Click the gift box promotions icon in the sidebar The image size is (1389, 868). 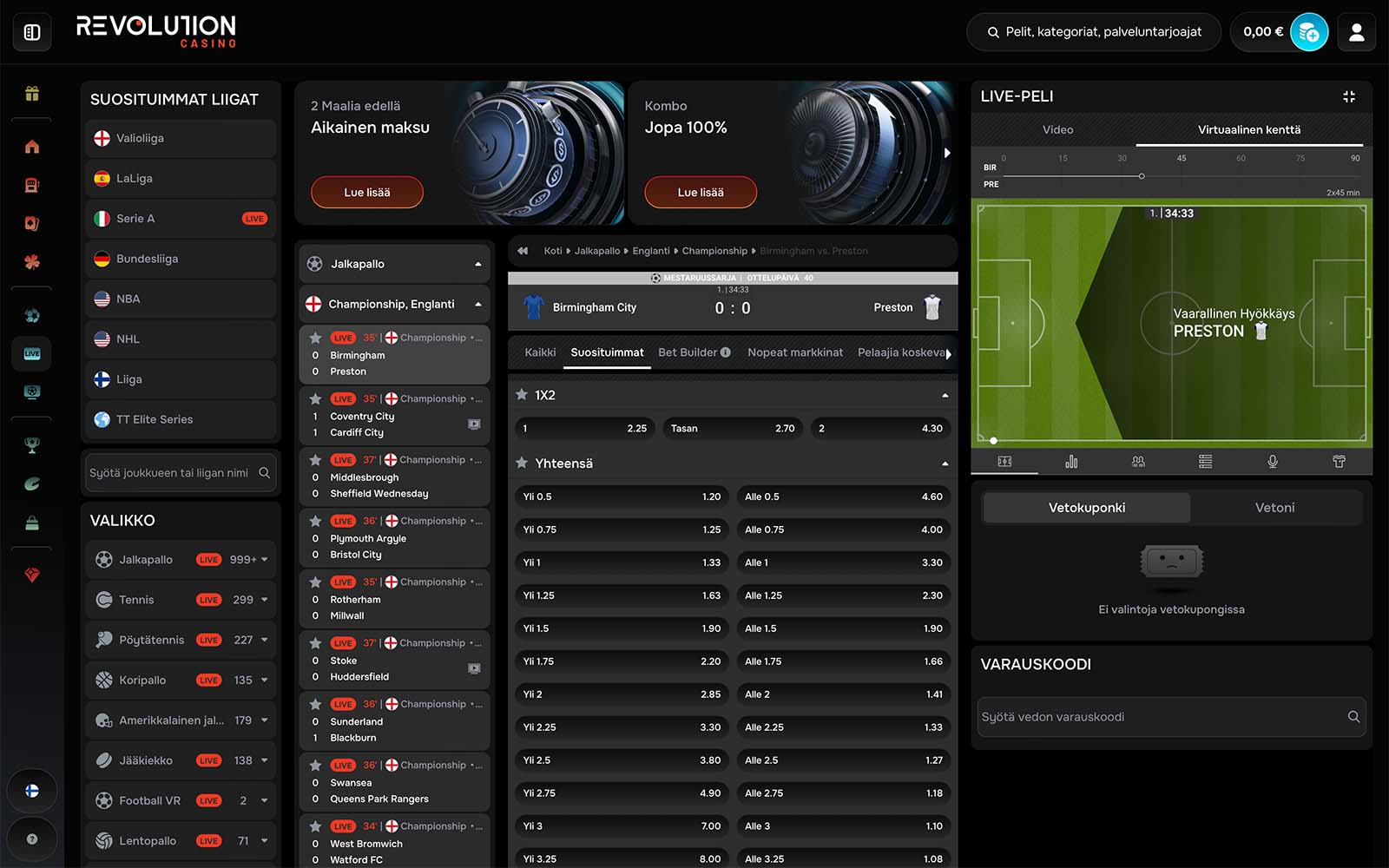[32, 94]
